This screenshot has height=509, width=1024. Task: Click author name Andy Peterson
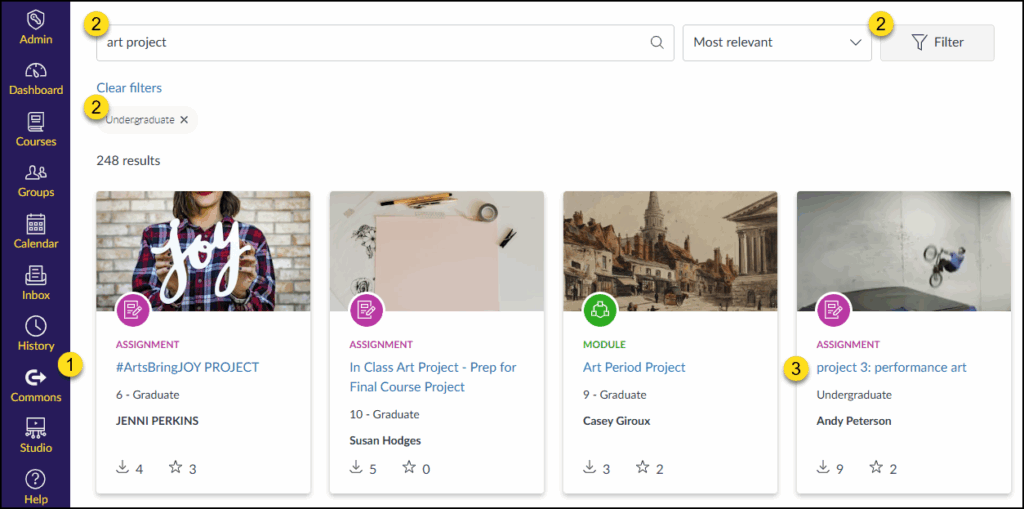point(854,420)
